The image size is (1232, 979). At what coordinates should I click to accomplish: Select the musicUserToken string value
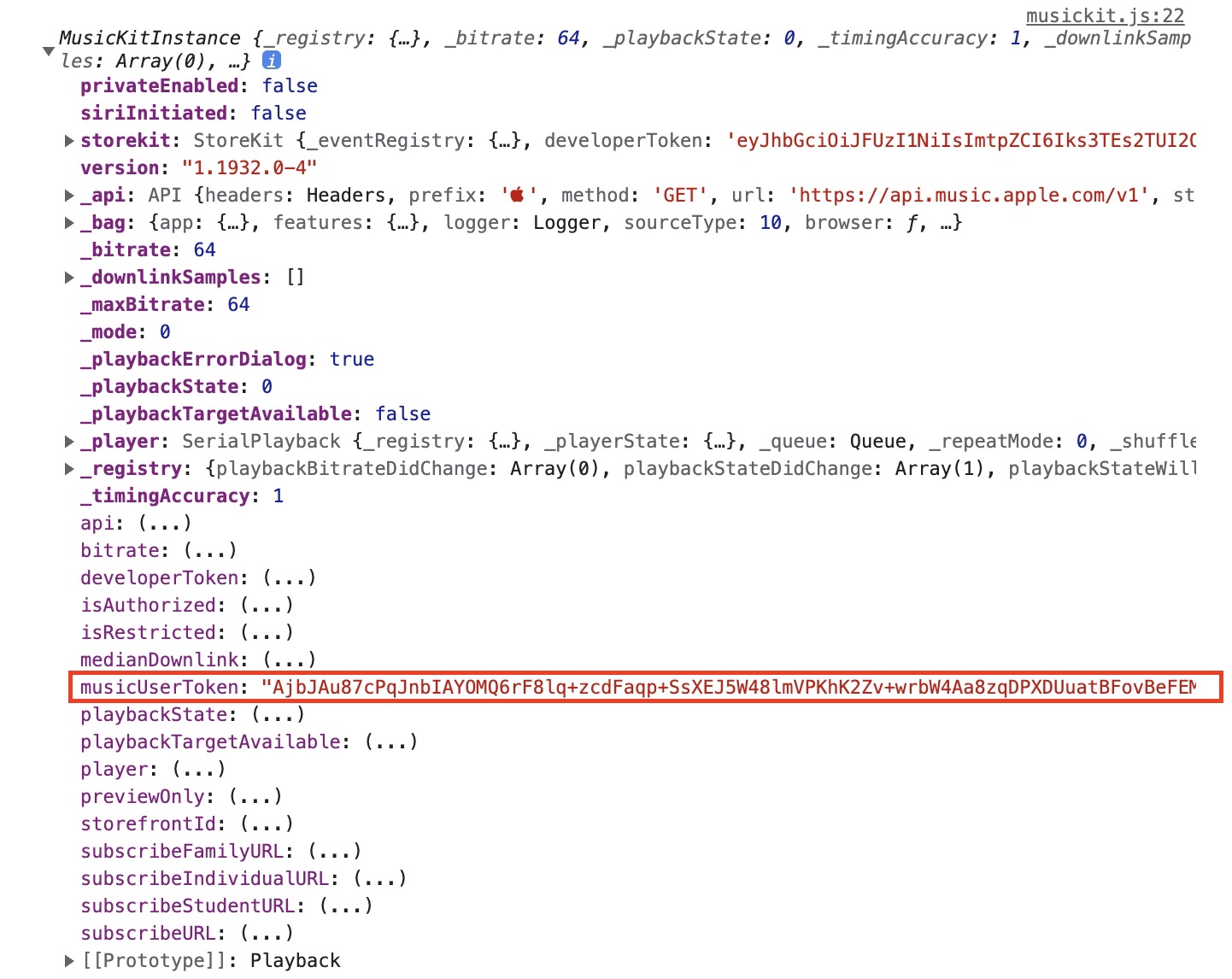click(x=729, y=687)
